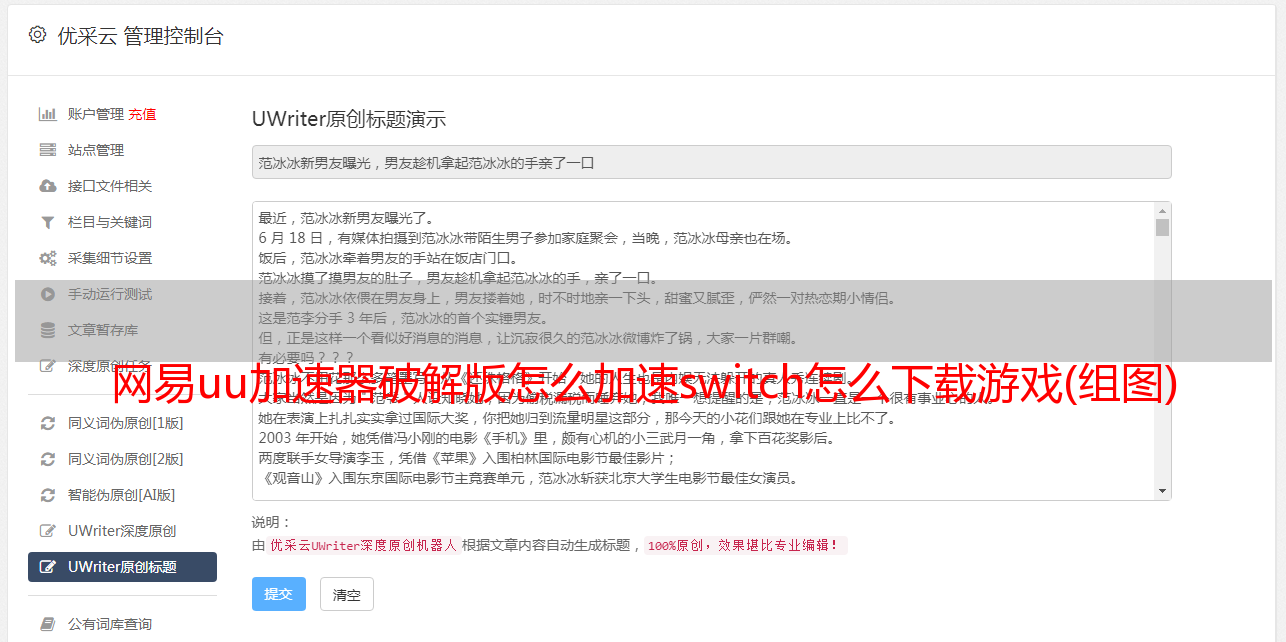
Task: Click the gear icon beside 优采云 管理控制台
Action: (37, 35)
